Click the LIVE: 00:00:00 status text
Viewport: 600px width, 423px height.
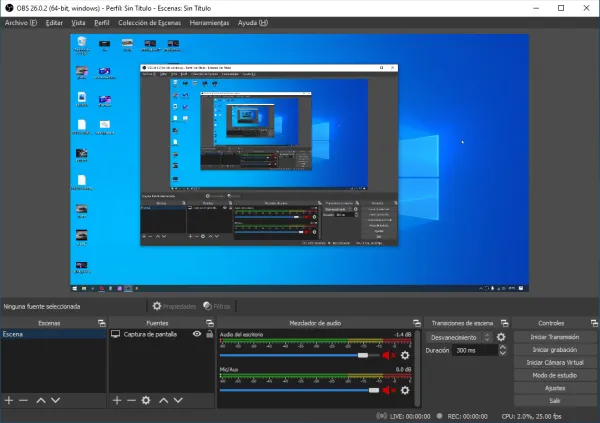click(409, 416)
